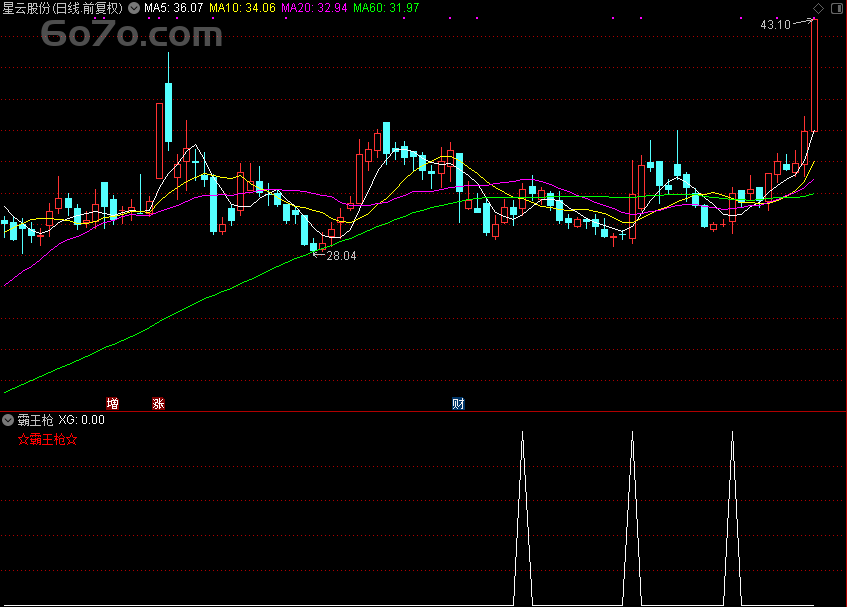
Task: Click the 增 event marker icon
Action: tap(112, 403)
